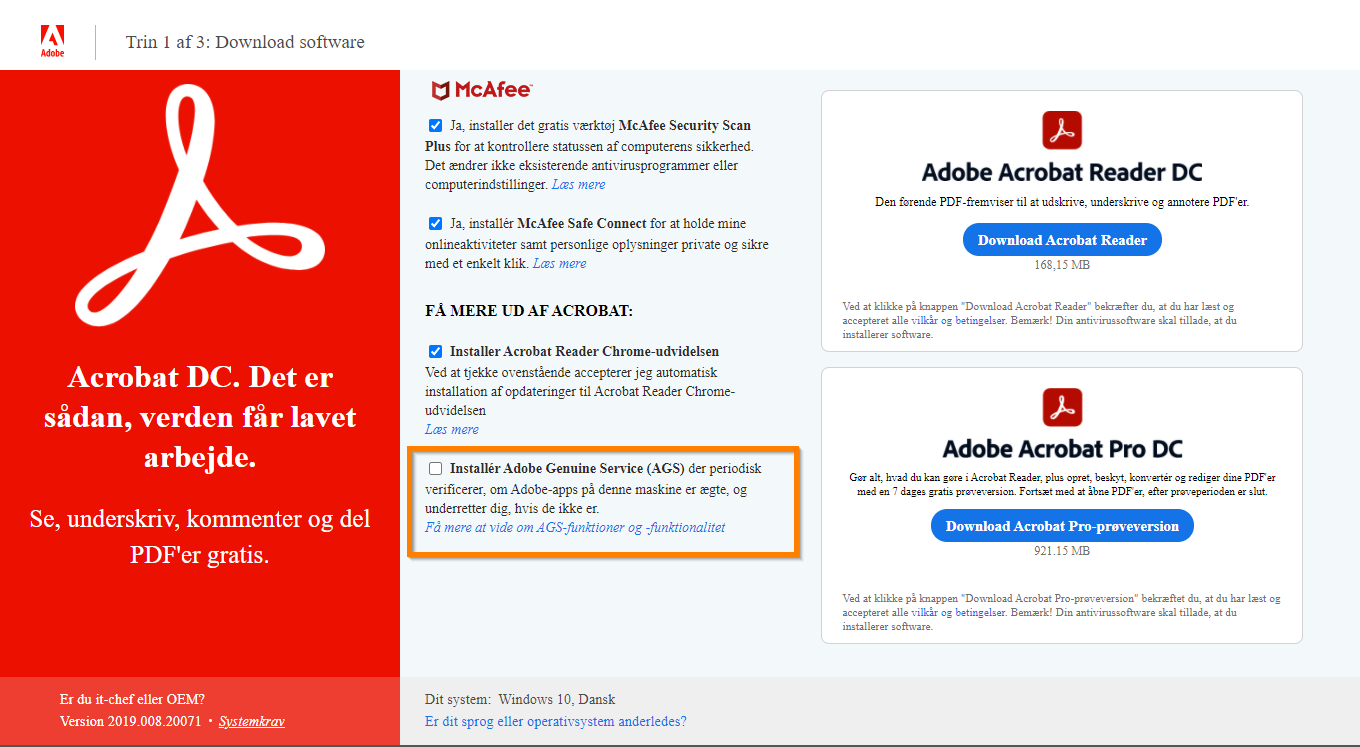This screenshot has width=1360, height=747.
Task: Click Download Acrobat Reader
Action: 1061,239
